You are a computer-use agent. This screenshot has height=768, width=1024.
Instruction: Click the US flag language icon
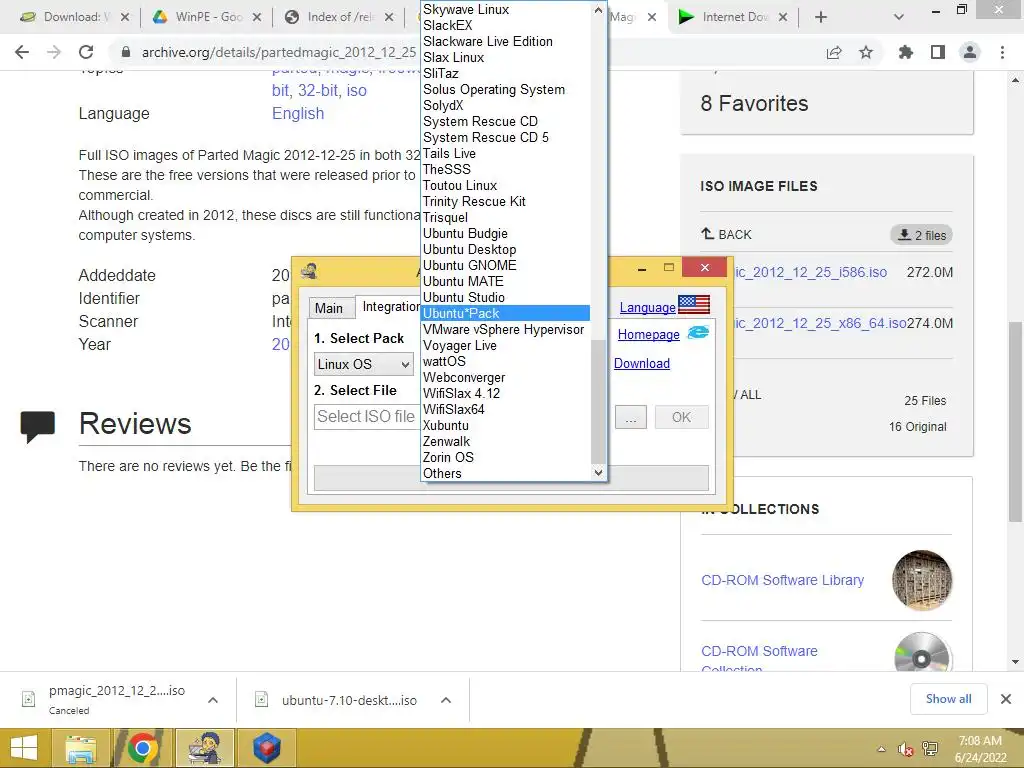point(694,304)
